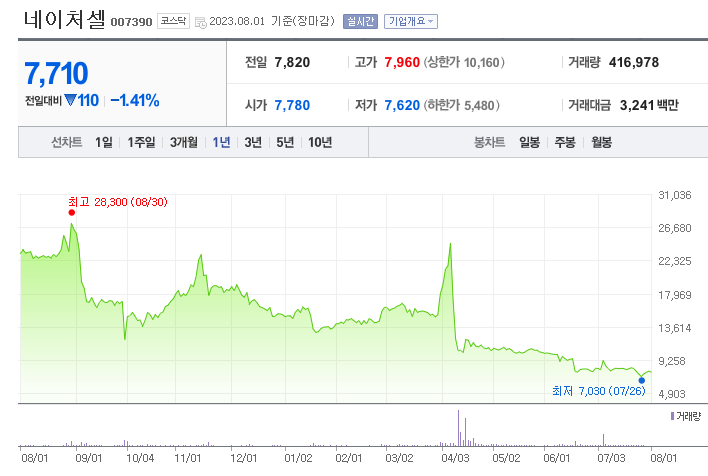The height and width of the screenshot is (476, 708).
Task: Click the red 최고 marker dot
Action: point(72,213)
